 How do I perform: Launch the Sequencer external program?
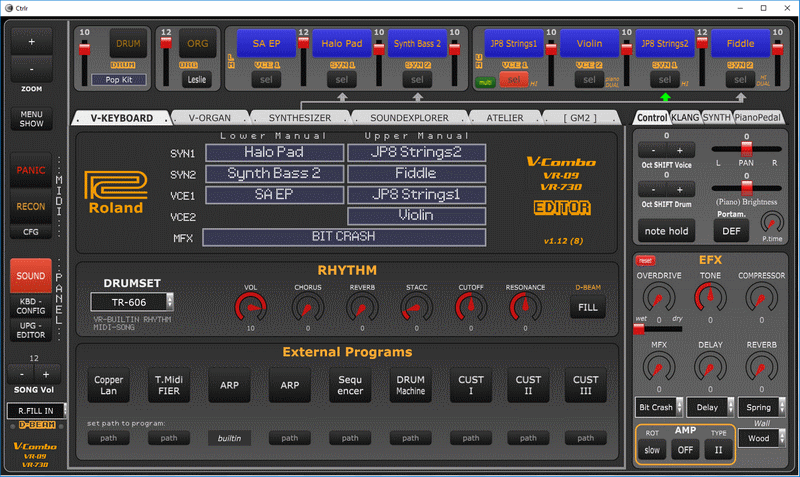point(349,385)
